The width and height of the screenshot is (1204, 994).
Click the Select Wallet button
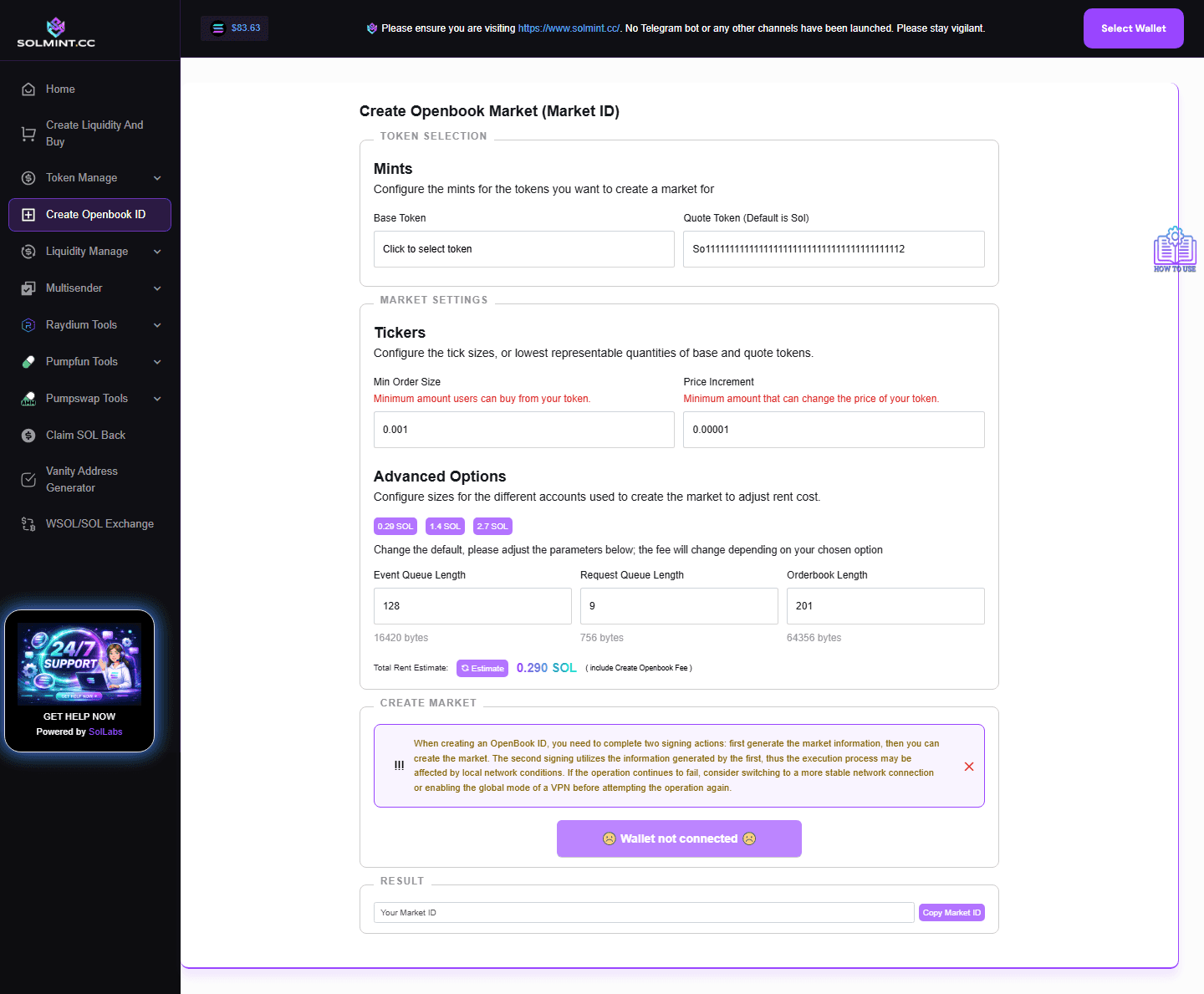tap(1133, 28)
